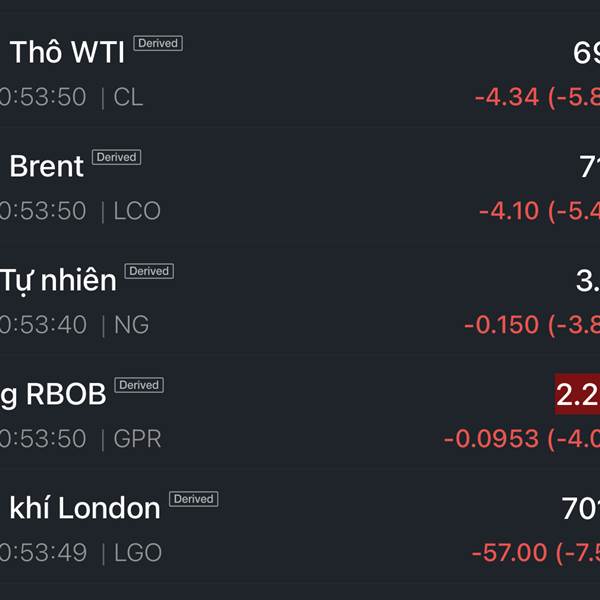Click the -0.150 change for natural gas
This screenshot has height=600, width=600.
(501, 325)
